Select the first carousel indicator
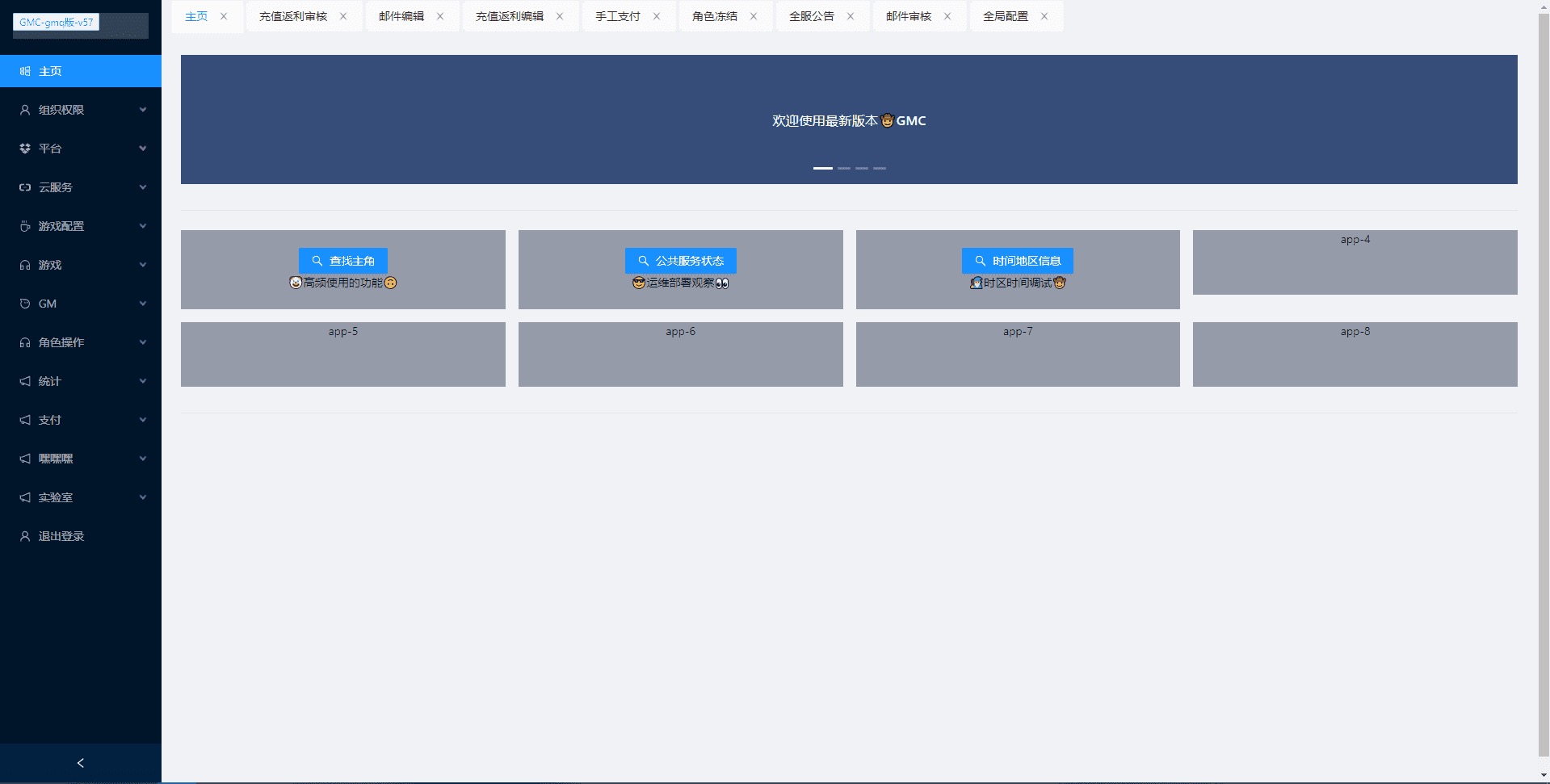 823,168
